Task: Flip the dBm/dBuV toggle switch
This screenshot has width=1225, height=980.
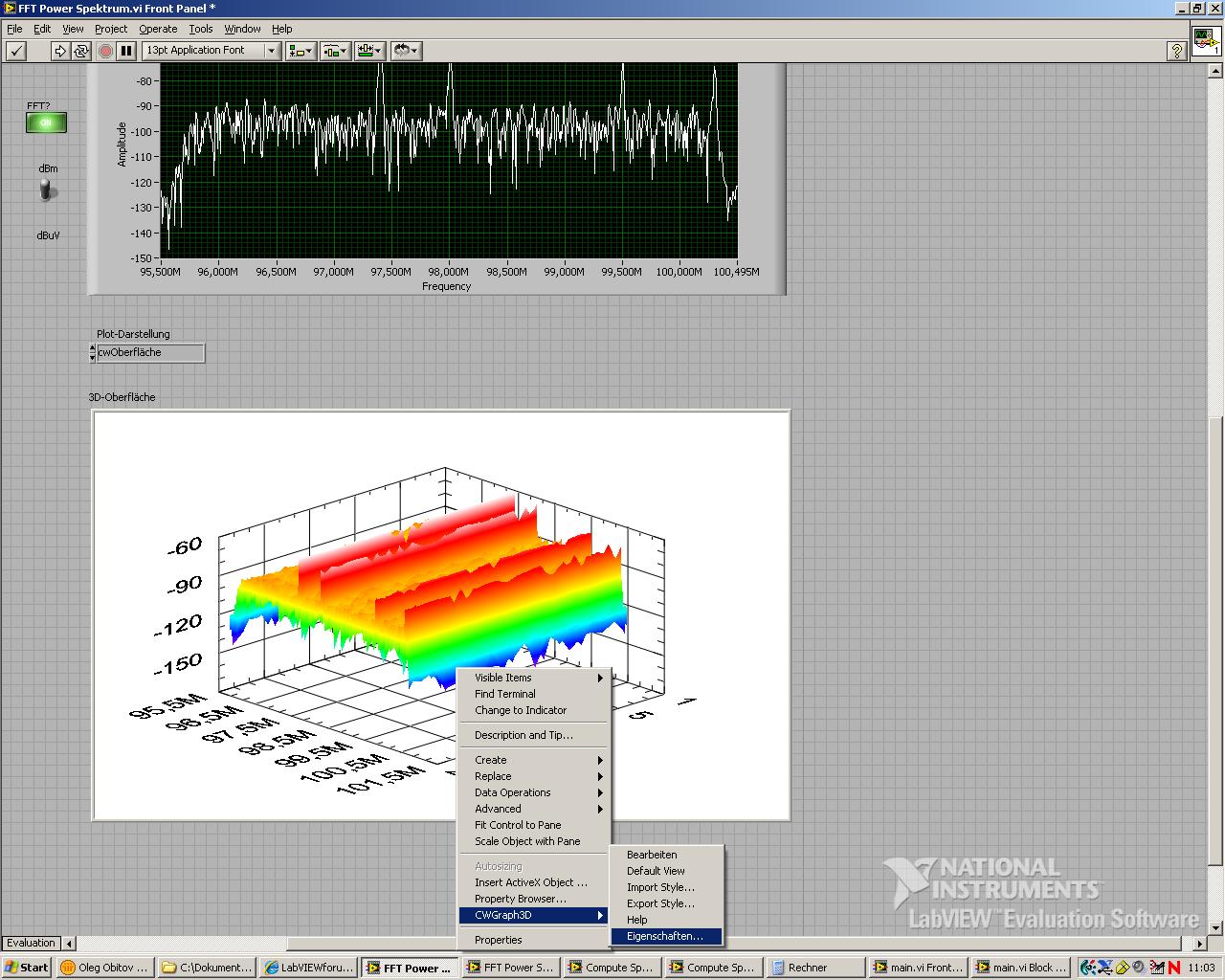Action: point(47,190)
